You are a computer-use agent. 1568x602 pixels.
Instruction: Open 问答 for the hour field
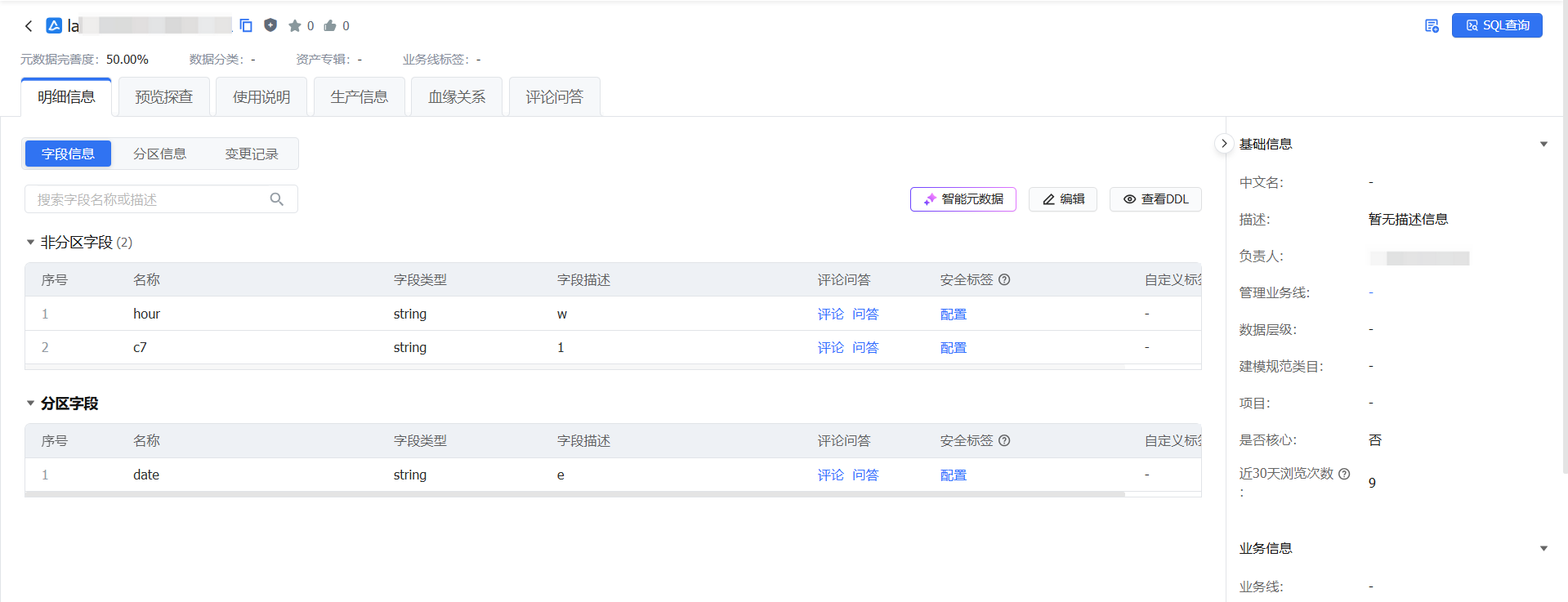[865, 314]
